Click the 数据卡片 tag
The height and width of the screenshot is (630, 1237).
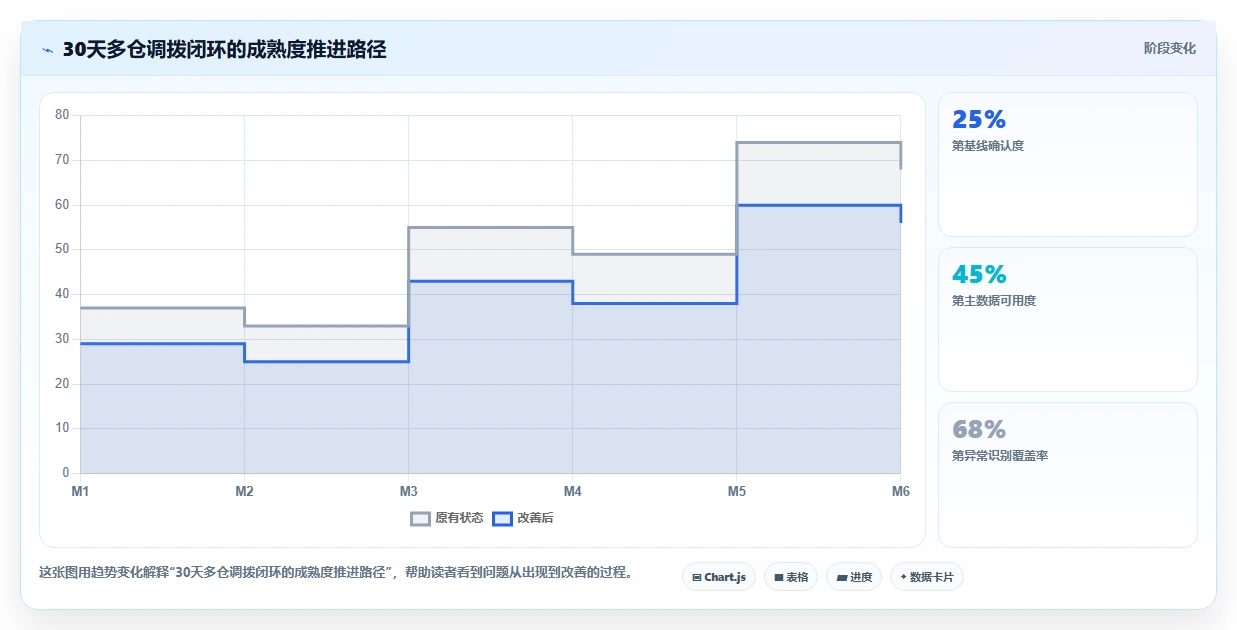[926, 577]
